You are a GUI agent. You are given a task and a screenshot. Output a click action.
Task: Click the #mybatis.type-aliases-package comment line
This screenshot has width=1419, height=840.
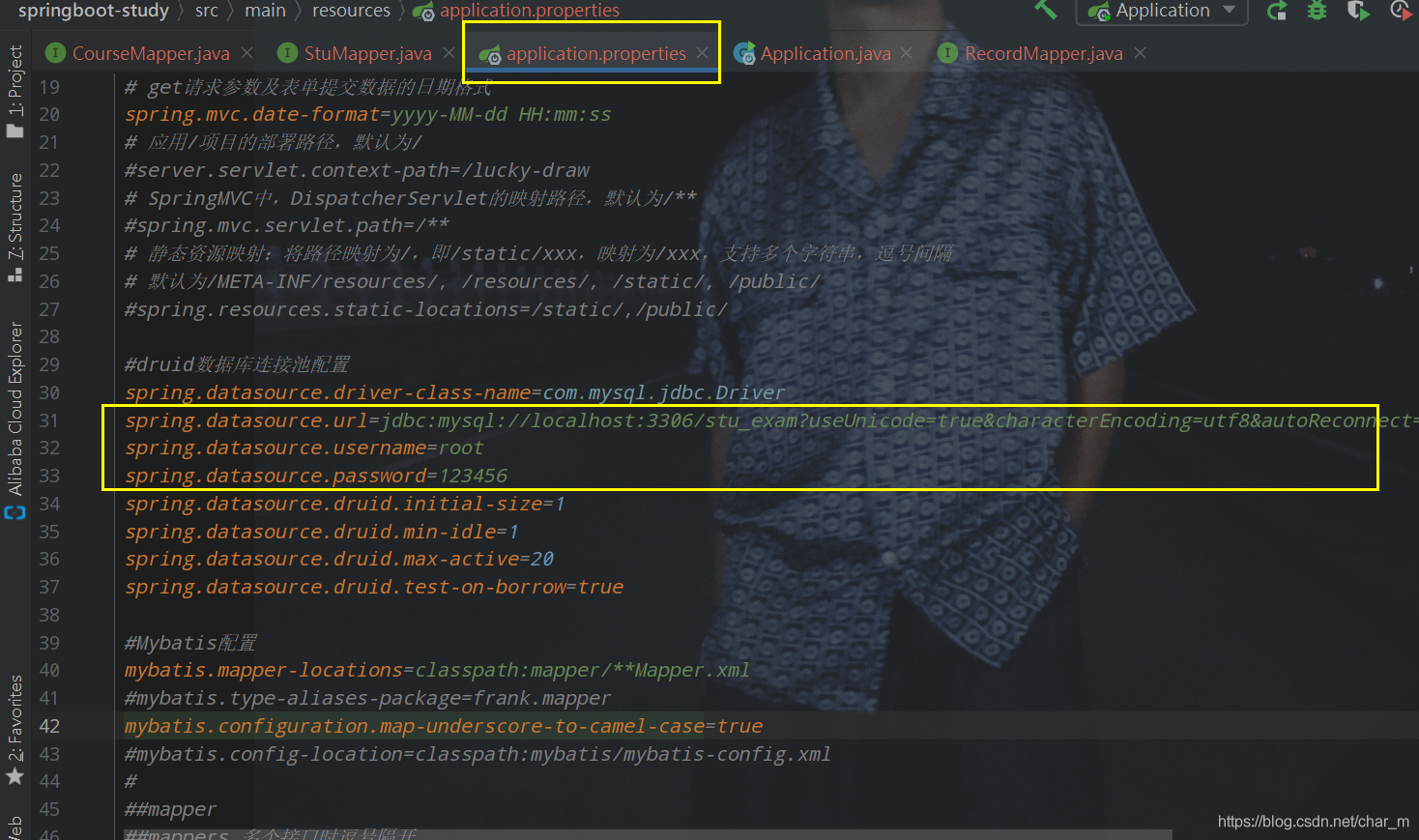click(x=367, y=698)
